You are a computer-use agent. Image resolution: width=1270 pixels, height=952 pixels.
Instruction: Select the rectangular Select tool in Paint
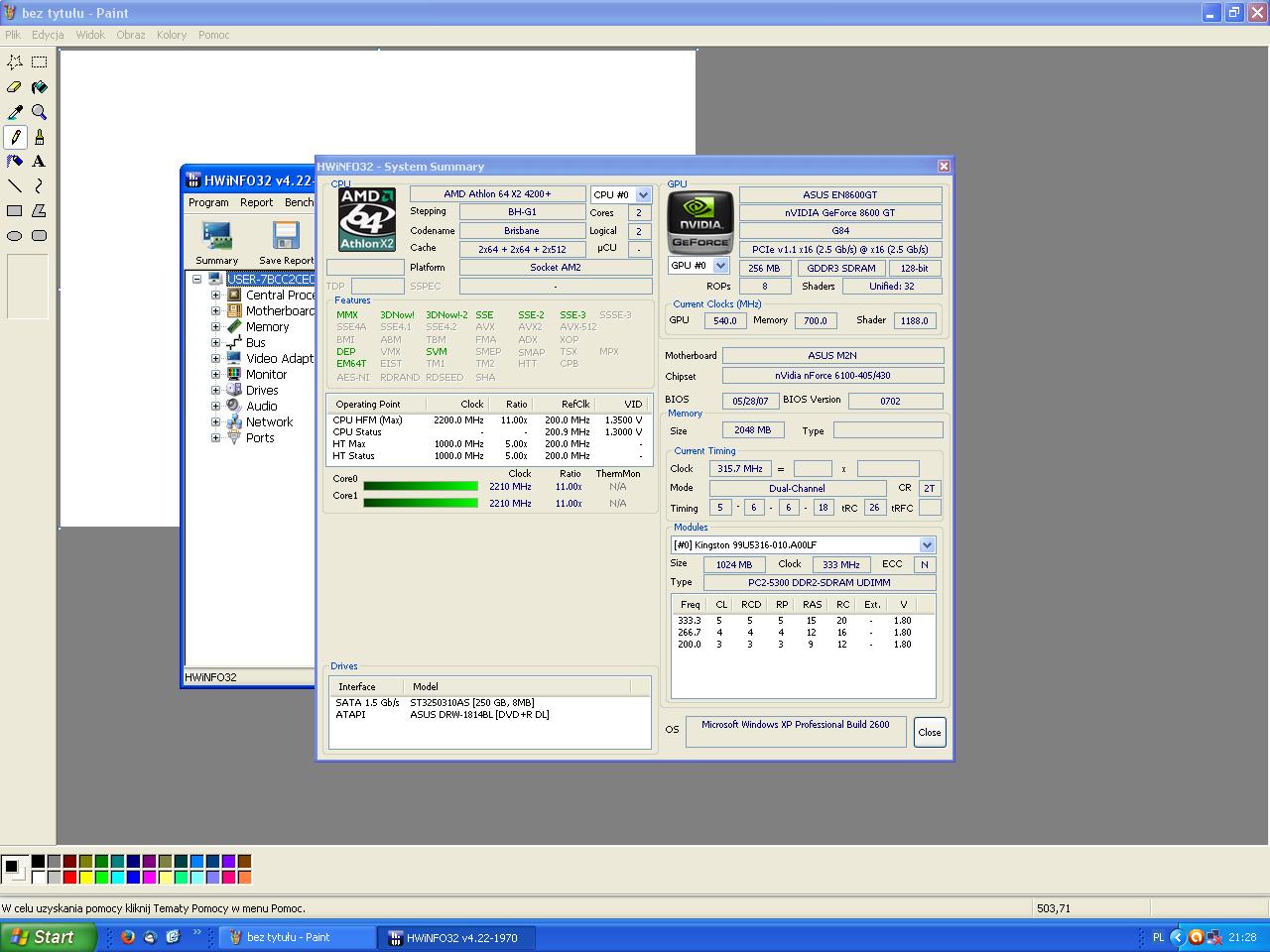[39, 61]
